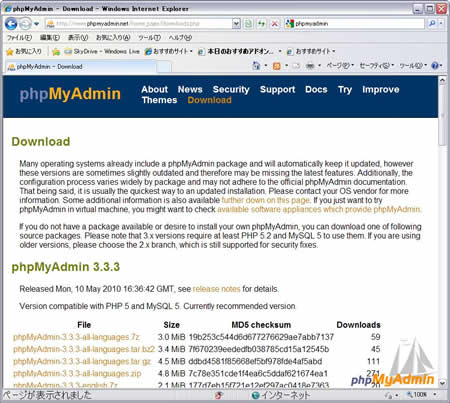Image resolution: width=450 pixels, height=403 pixels.
Task: Click the インターネット security zone indicator
Action: (x=281, y=395)
